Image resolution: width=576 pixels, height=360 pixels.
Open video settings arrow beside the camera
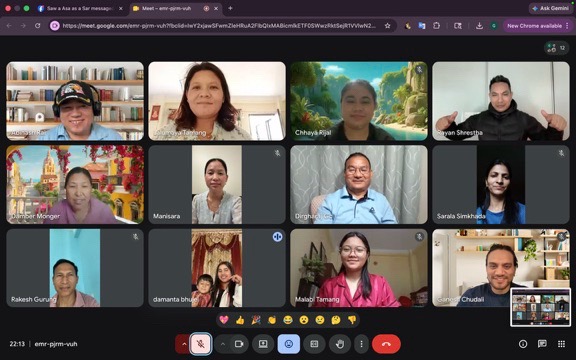pos(223,344)
